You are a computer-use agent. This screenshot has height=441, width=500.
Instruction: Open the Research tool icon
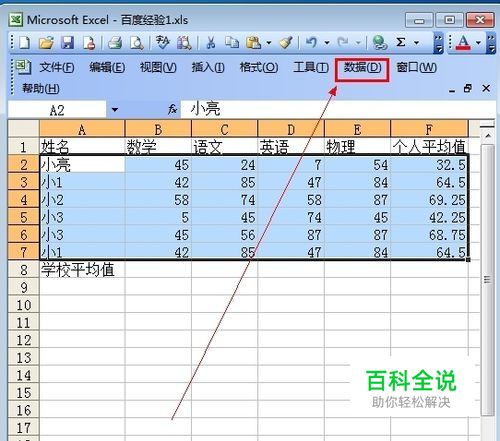(184, 43)
